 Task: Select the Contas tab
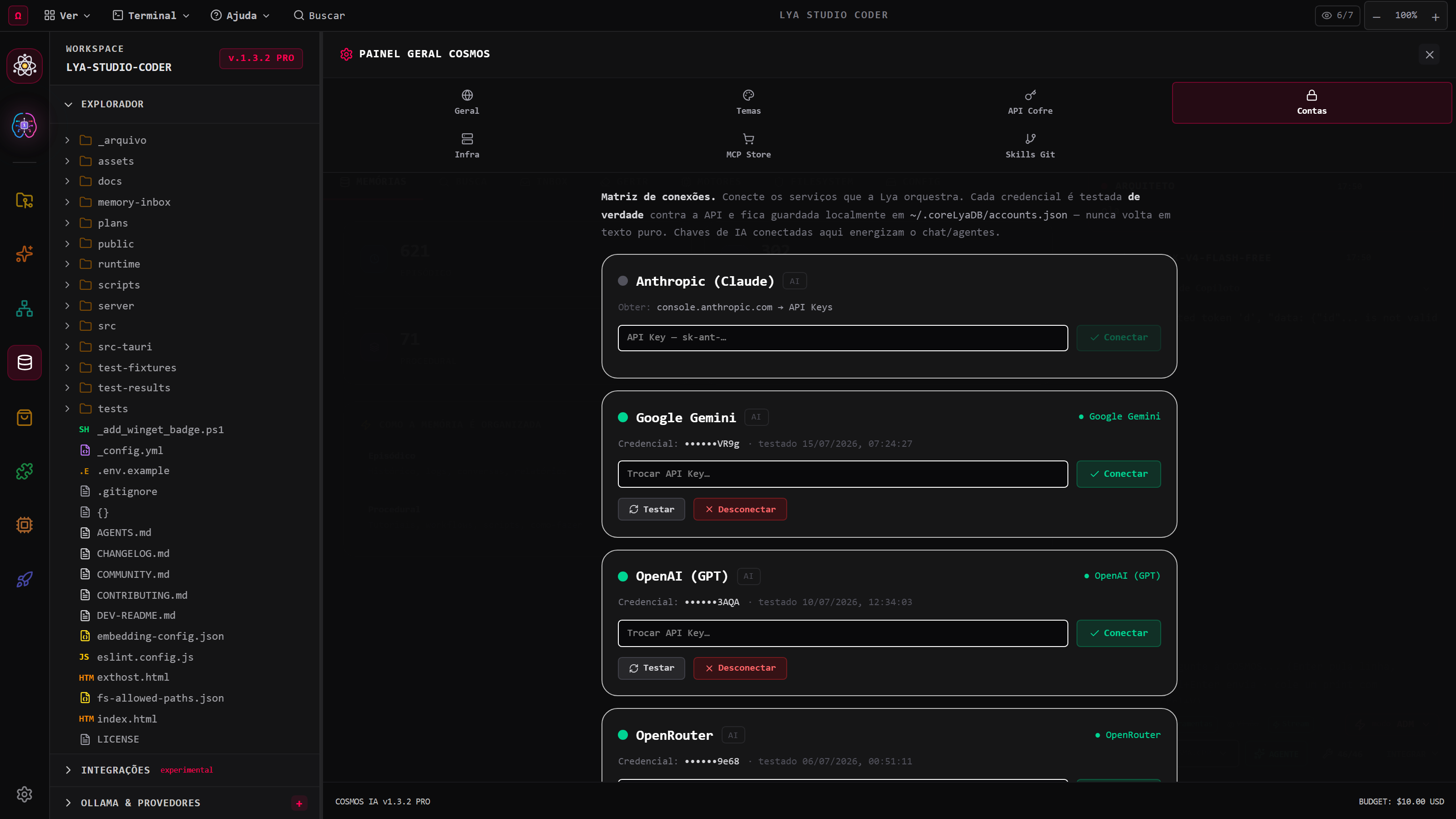1311,102
